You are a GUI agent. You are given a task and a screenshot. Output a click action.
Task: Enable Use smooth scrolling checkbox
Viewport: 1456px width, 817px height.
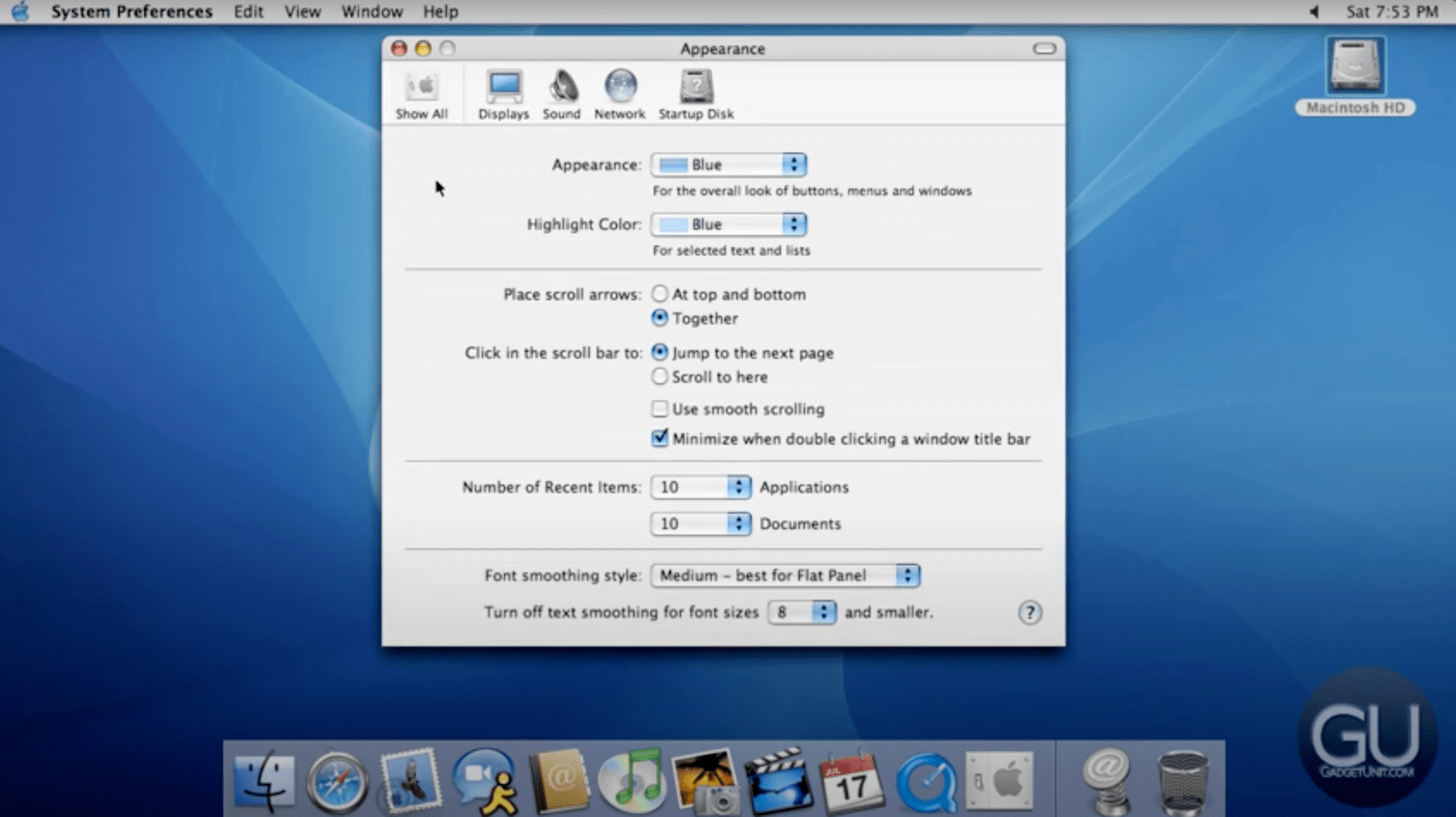pyautogui.click(x=659, y=408)
